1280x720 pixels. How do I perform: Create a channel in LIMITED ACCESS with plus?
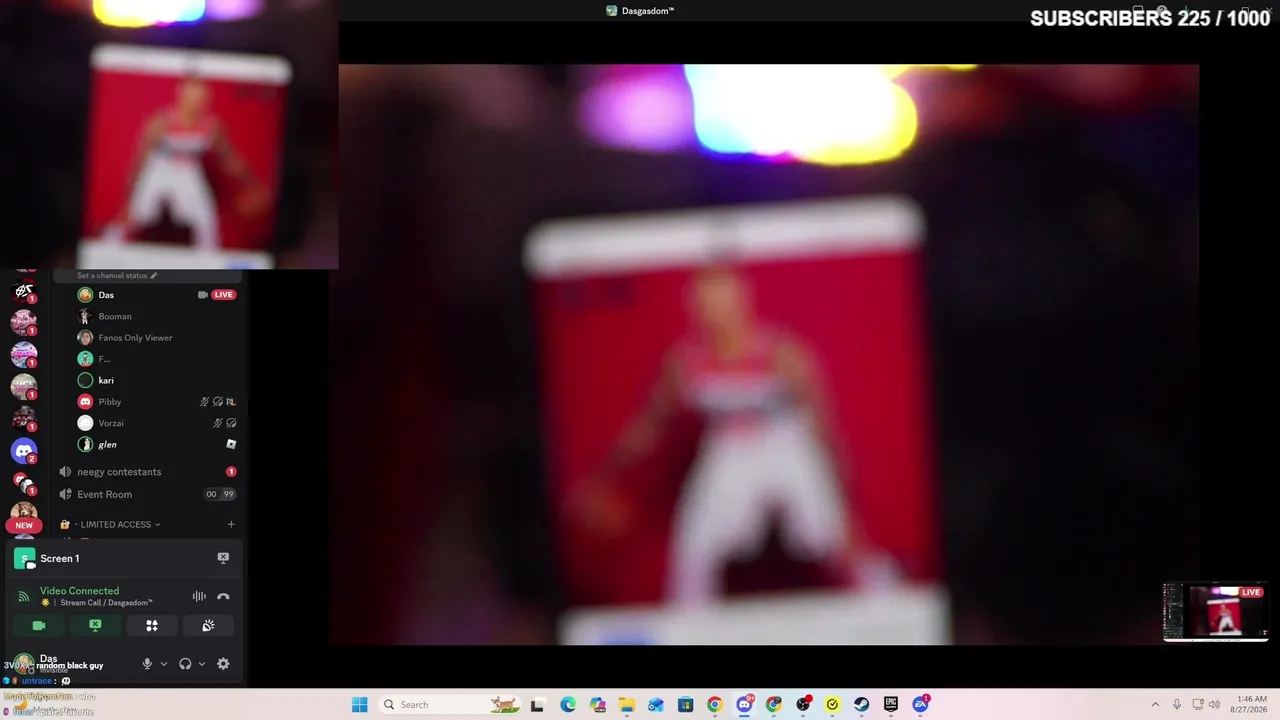[231, 524]
